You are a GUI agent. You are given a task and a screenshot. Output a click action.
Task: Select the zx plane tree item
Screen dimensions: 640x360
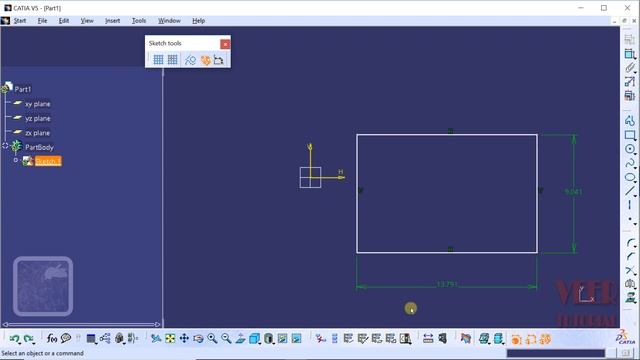point(38,133)
